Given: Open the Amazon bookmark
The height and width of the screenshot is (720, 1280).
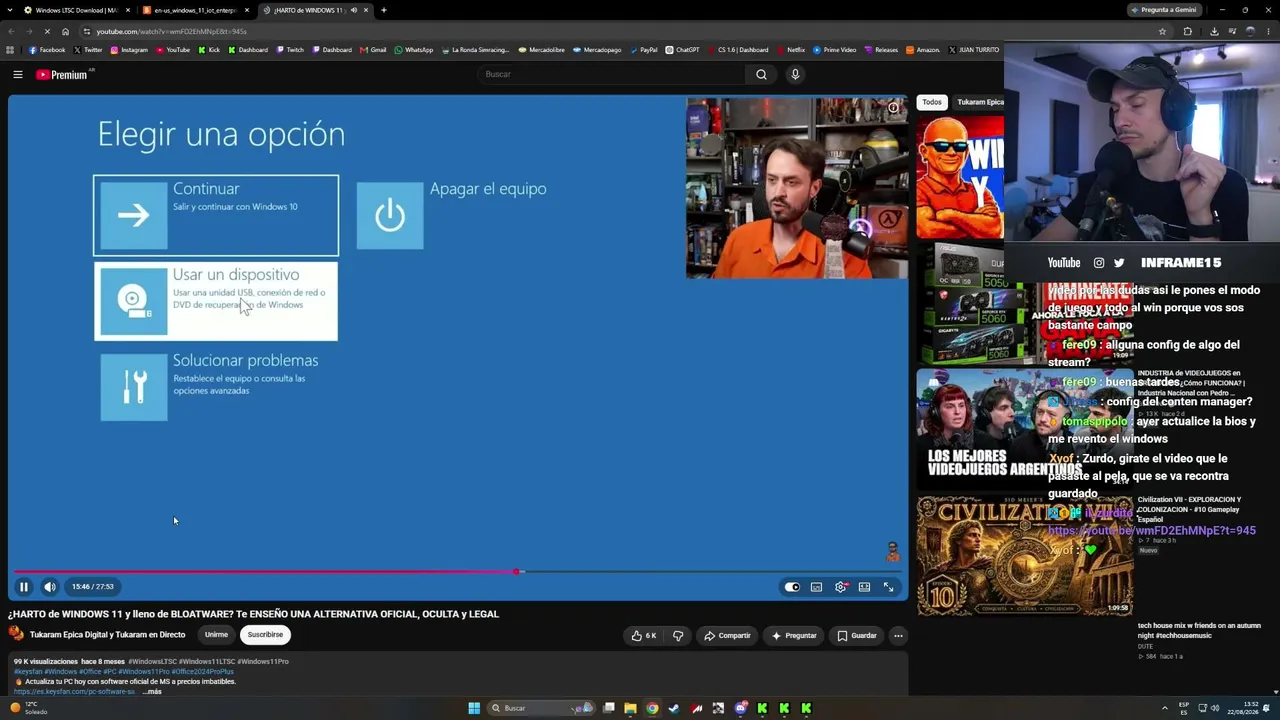Looking at the screenshot, I should pos(923,50).
